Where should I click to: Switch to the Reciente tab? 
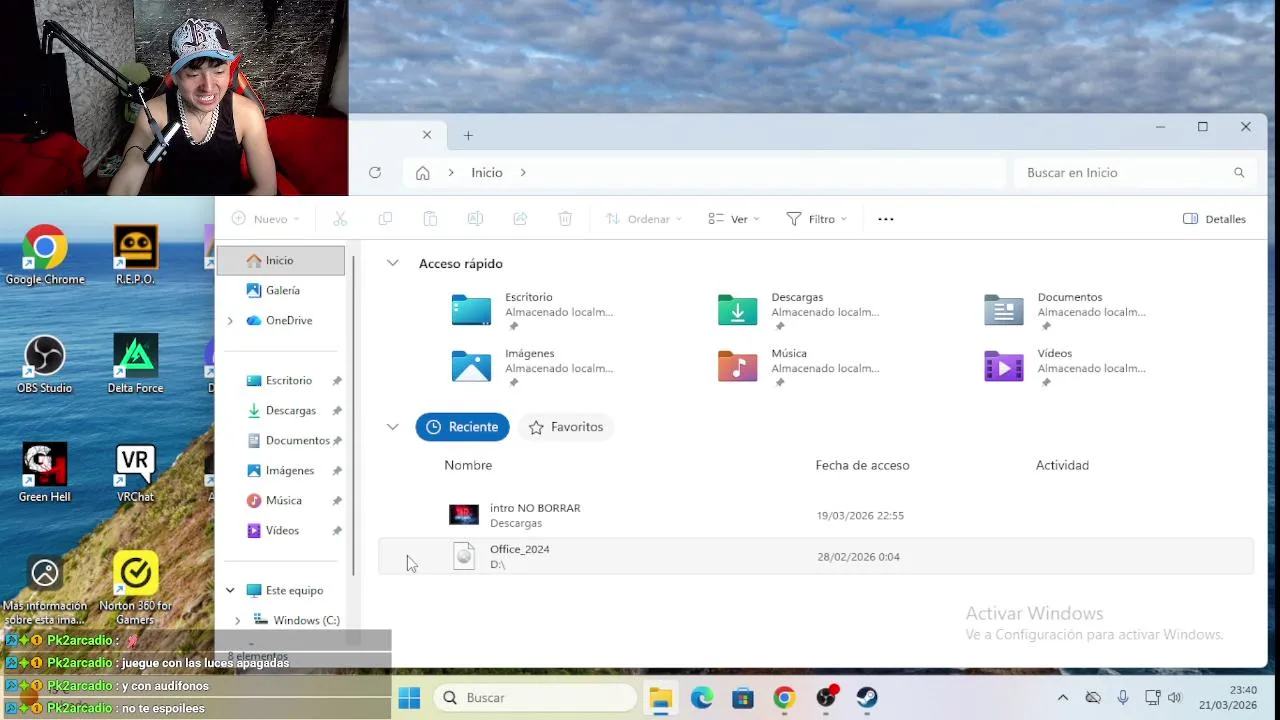click(x=463, y=427)
